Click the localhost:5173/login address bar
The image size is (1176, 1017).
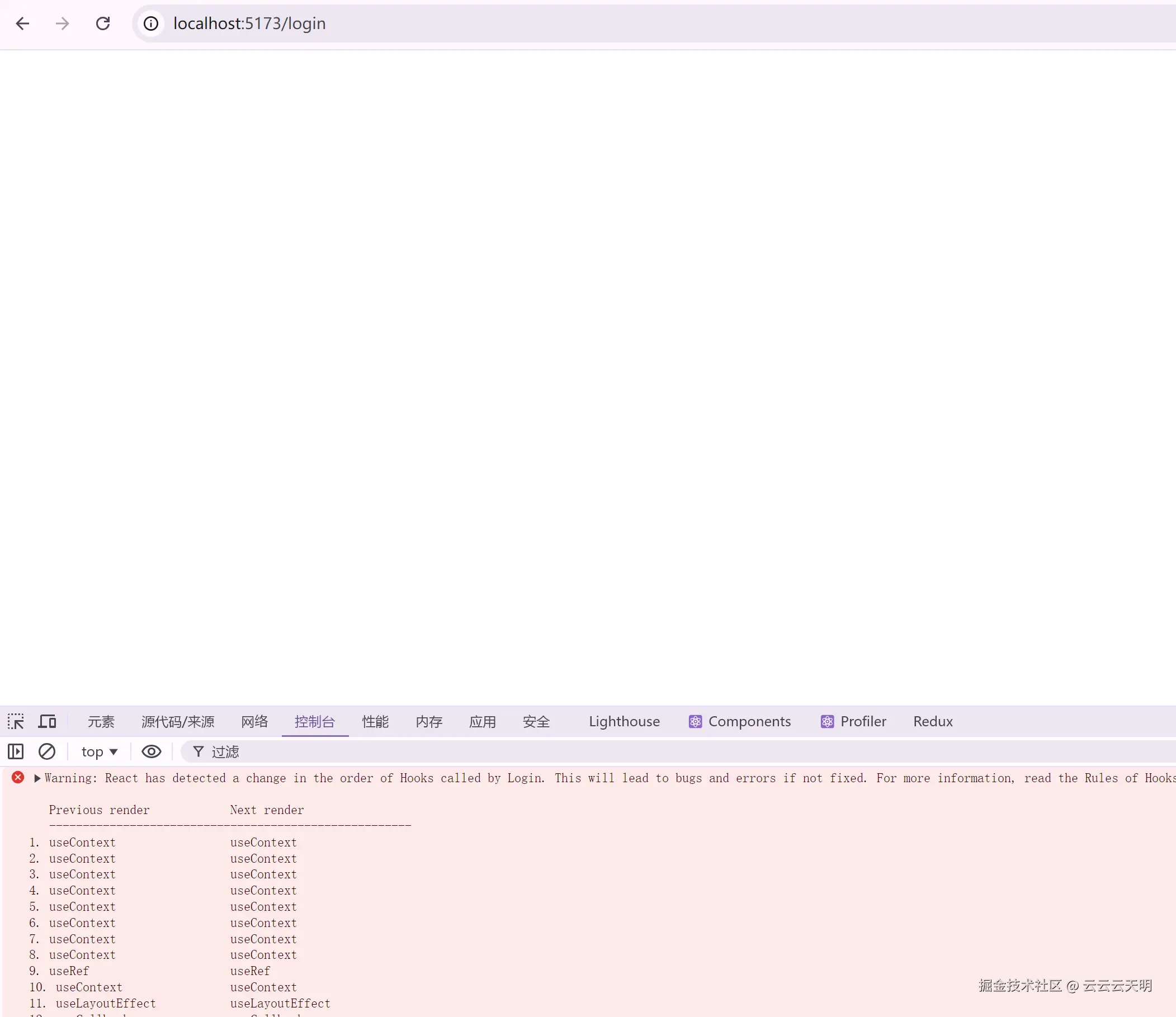tap(250, 23)
